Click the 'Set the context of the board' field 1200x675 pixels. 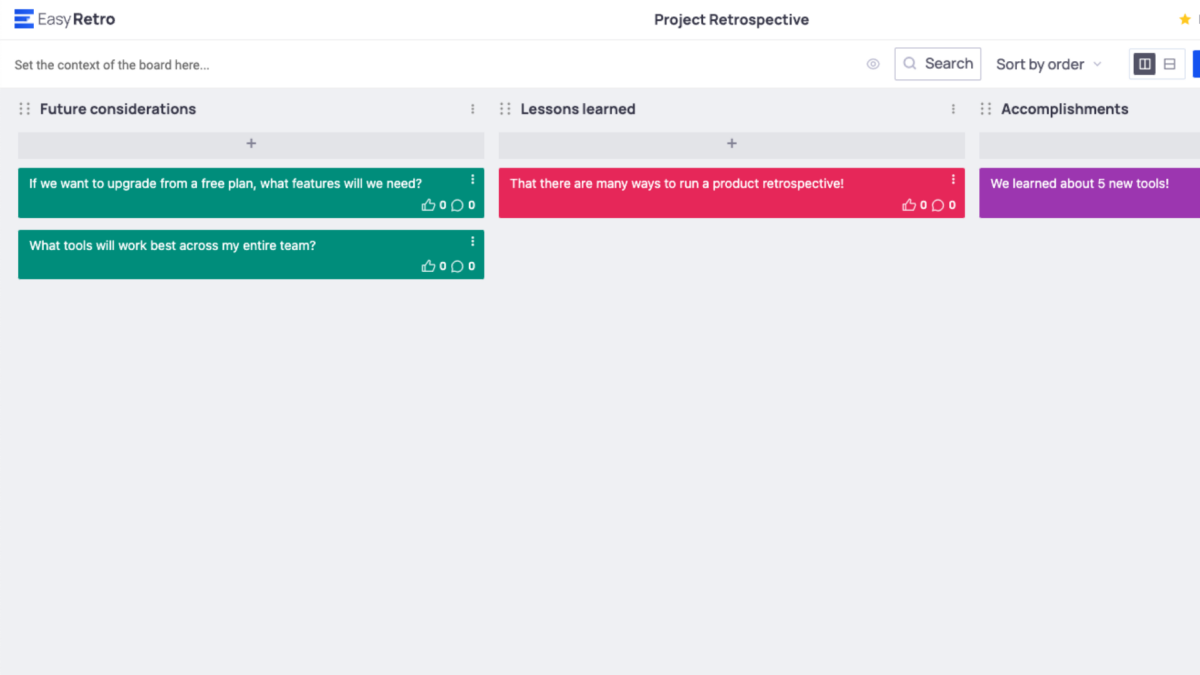tap(112, 64)
